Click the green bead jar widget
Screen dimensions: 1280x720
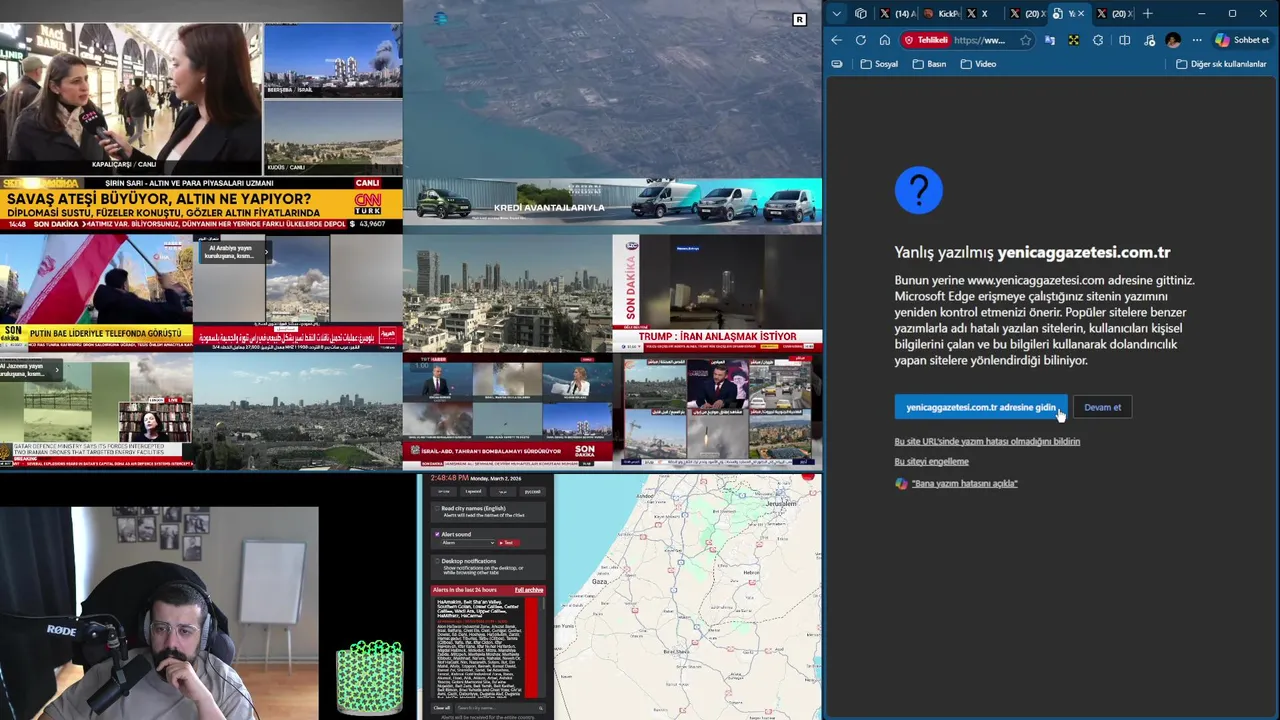click(370, 677)
